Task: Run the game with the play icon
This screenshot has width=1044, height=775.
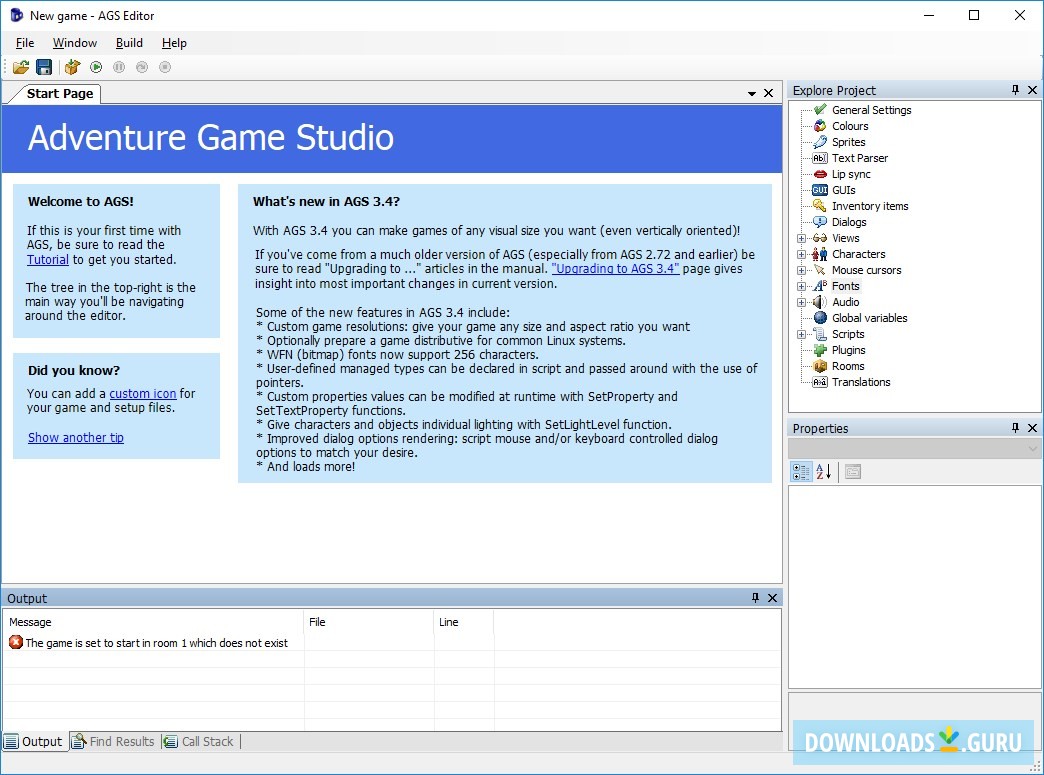Action: (94, 67)
